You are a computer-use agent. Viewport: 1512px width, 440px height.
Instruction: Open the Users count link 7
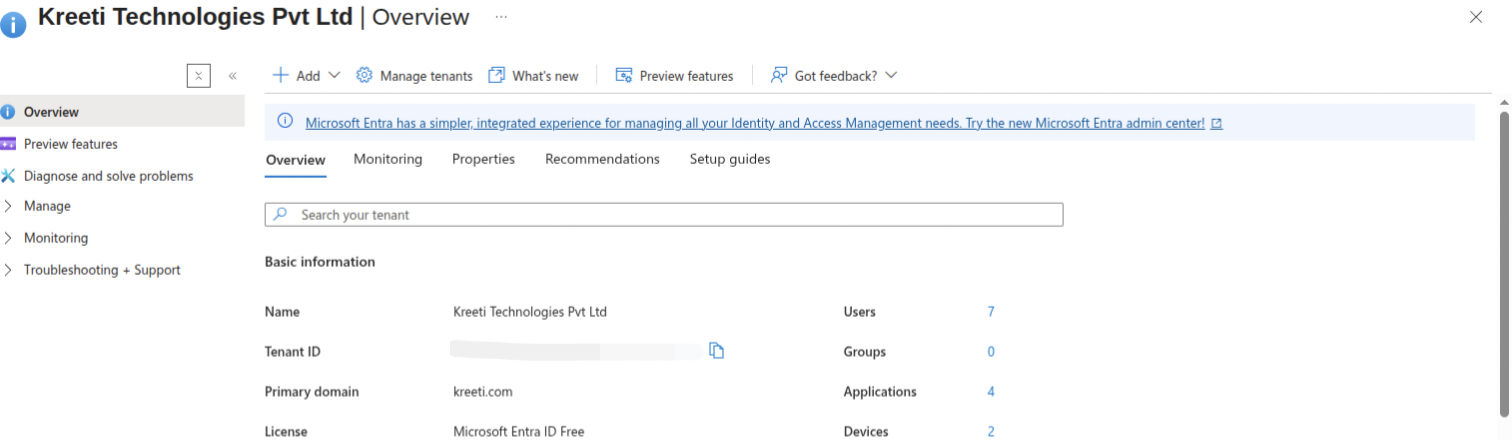[991, 312]
